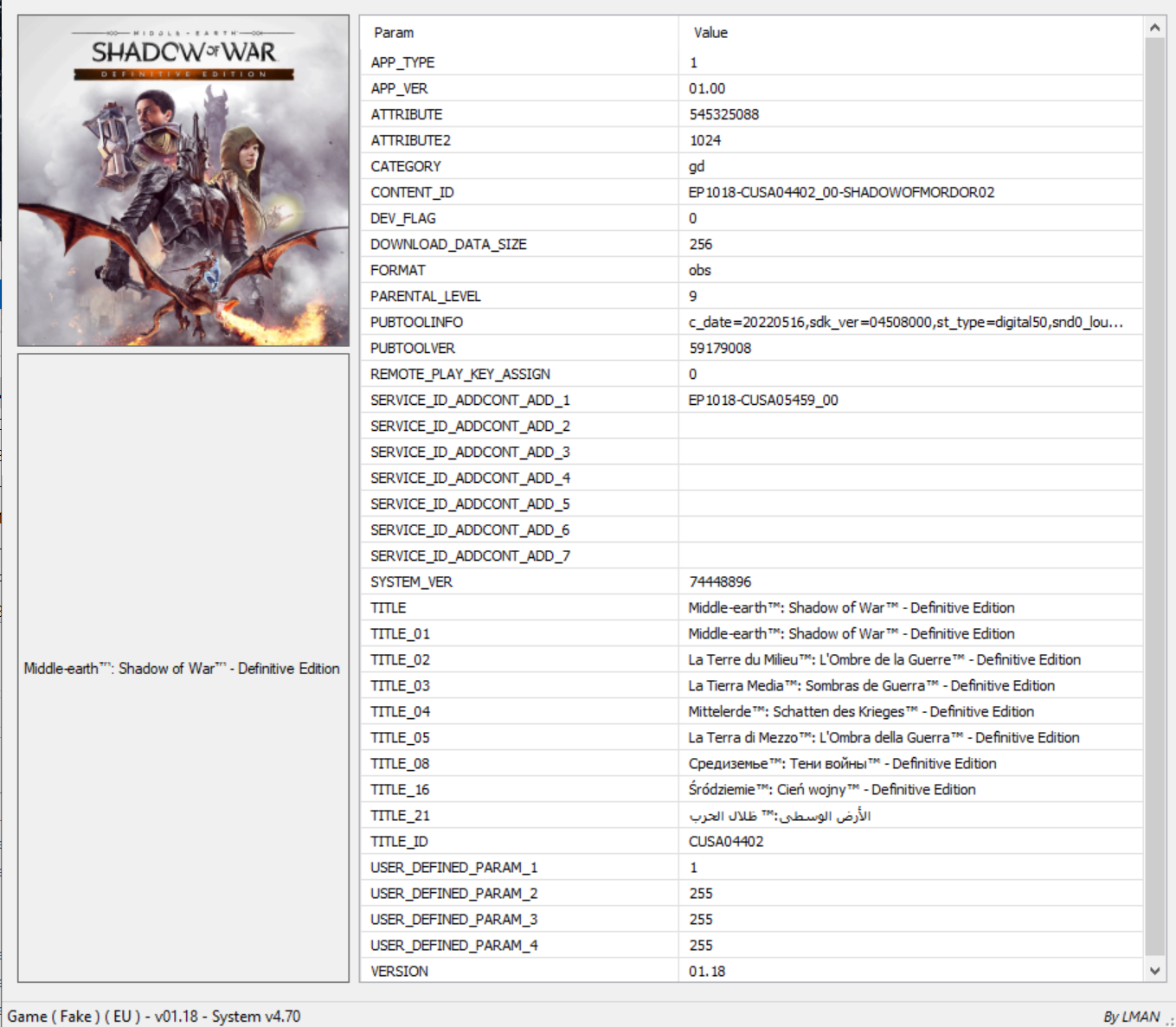Select the SERVICE_ID_ADDCONT_ADD_2 parameter name

click(x=470, y=426)
